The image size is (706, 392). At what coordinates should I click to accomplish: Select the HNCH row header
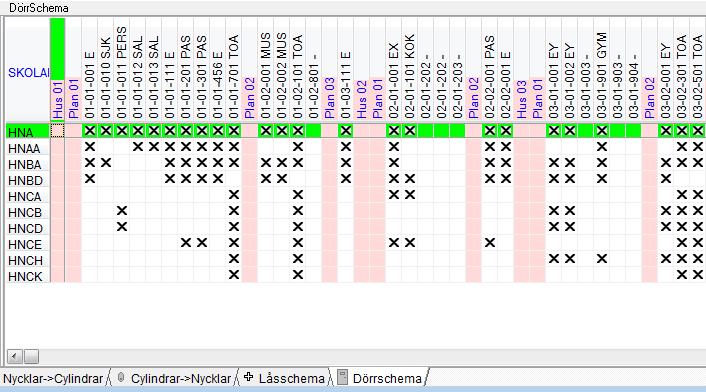click(x=28, y=261)
